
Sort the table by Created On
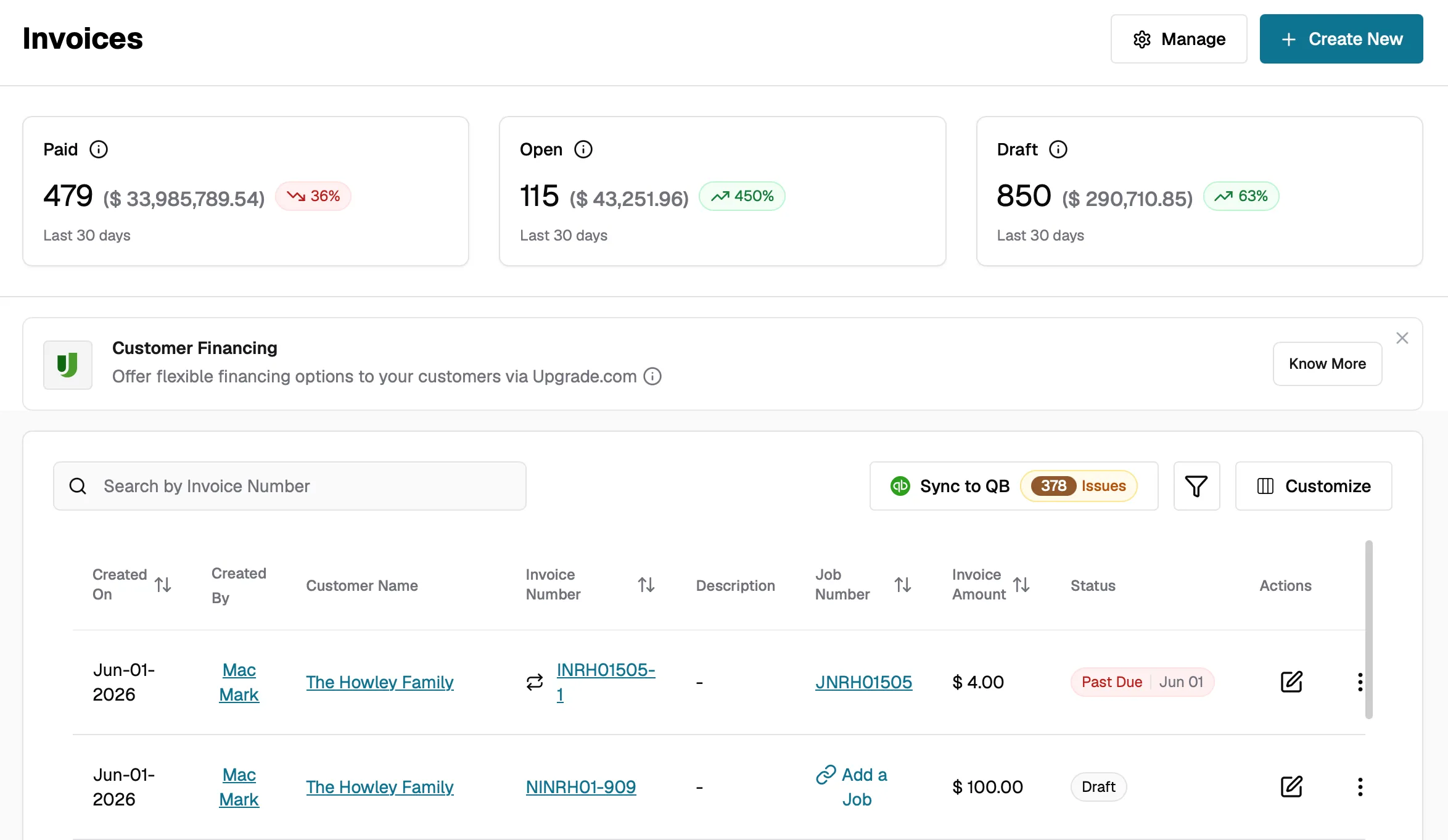[163, 585]
